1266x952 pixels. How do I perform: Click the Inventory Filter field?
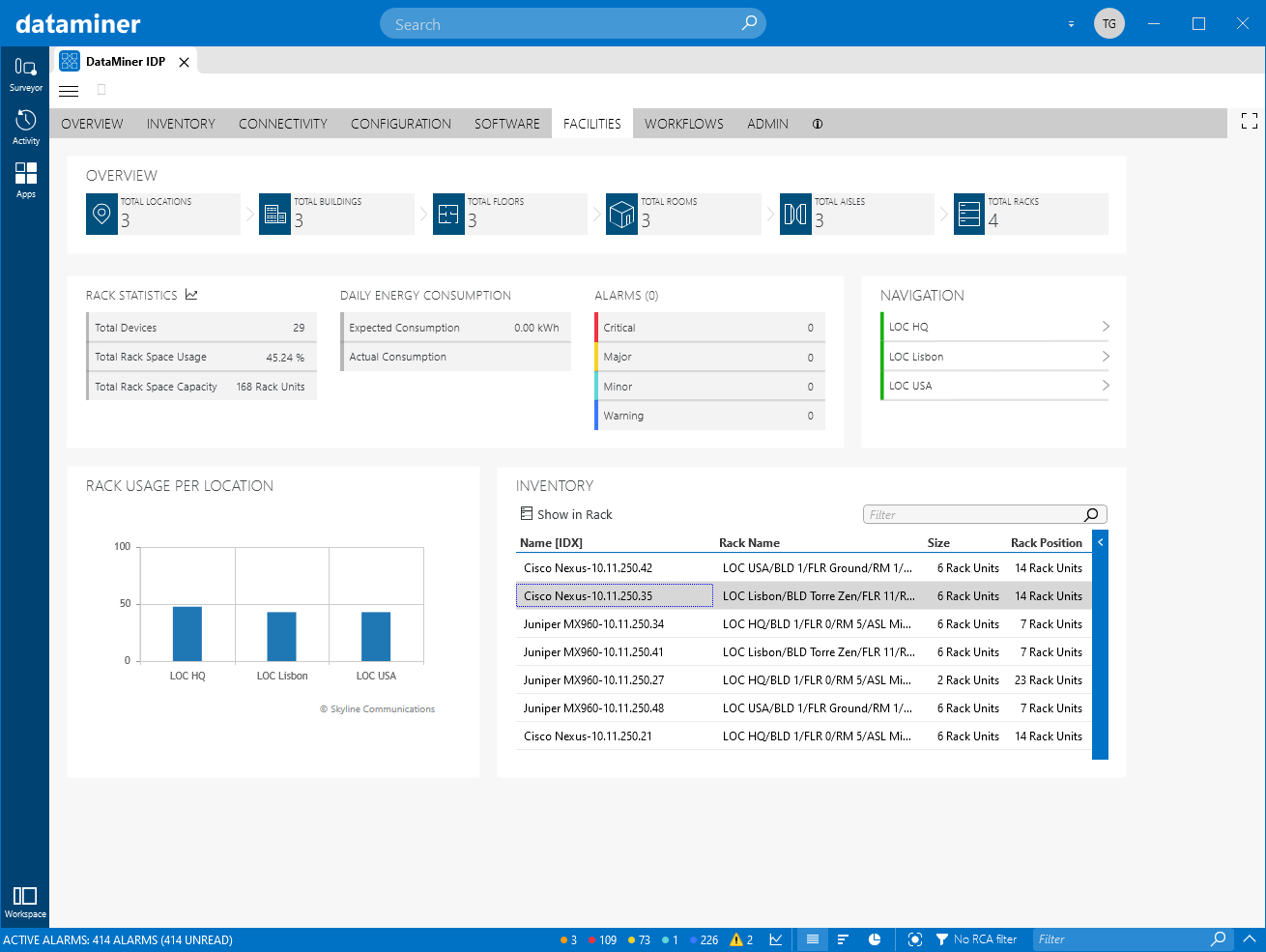985,514
